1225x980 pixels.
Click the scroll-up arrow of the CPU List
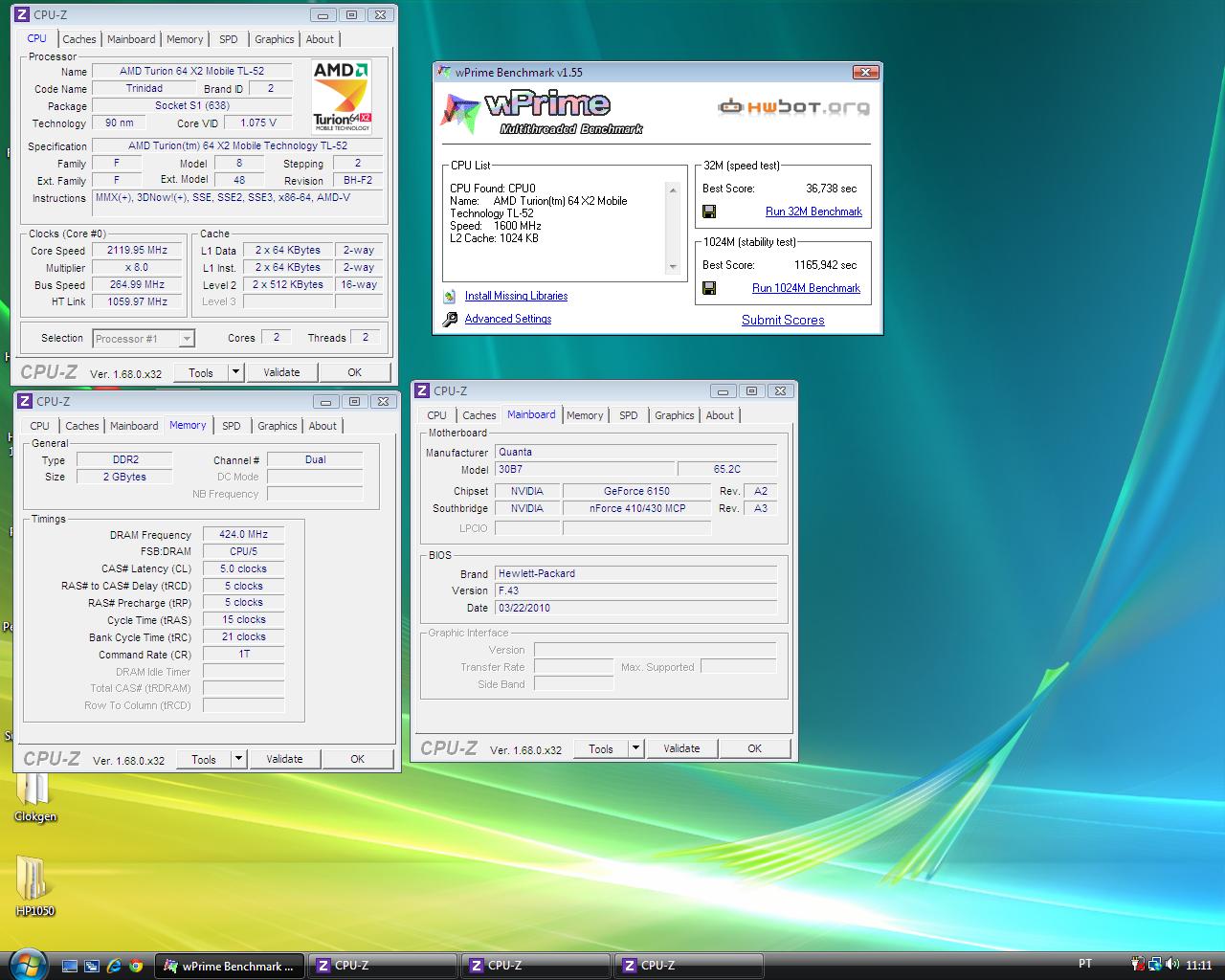click(x=673, y=189)
